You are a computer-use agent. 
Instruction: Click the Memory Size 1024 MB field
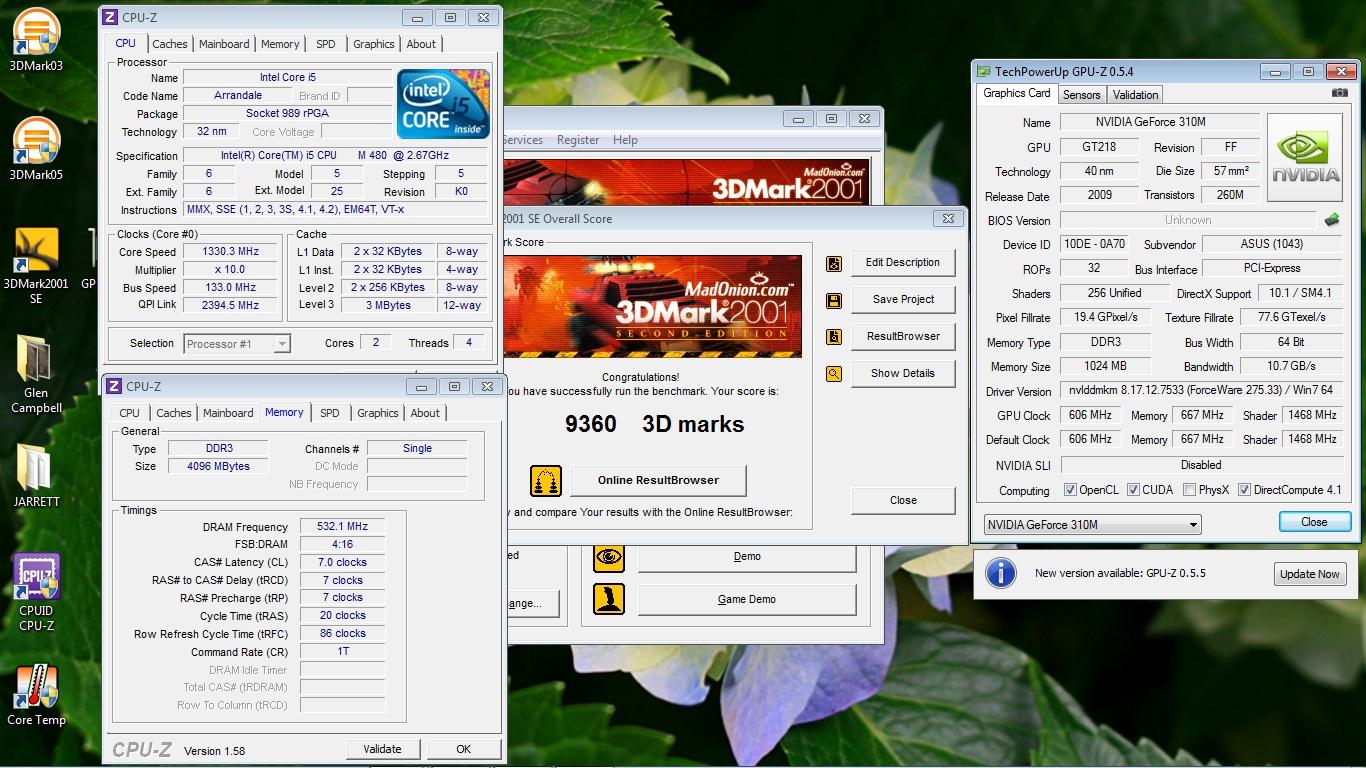point(1105,367)
